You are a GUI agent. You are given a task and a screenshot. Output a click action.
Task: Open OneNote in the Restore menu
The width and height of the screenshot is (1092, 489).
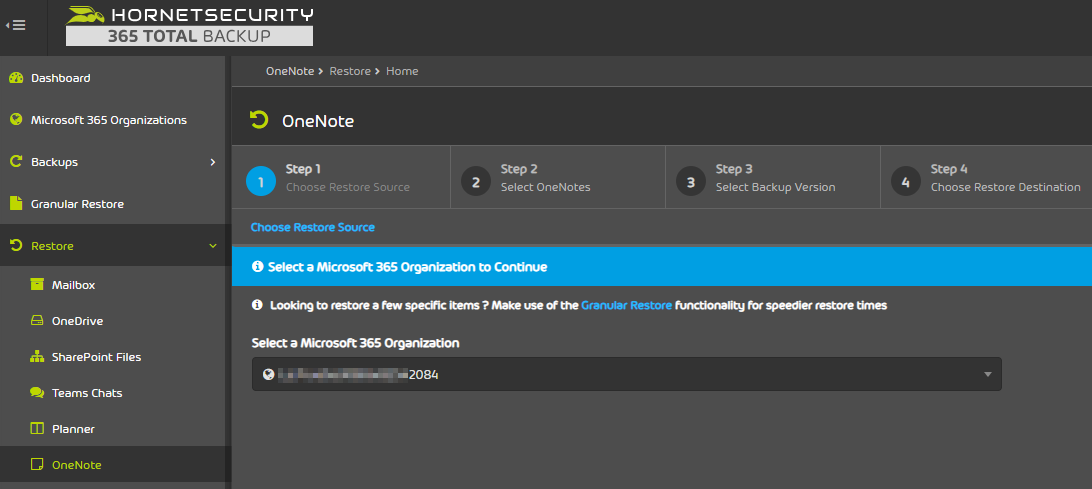click(x=76, y=465)
